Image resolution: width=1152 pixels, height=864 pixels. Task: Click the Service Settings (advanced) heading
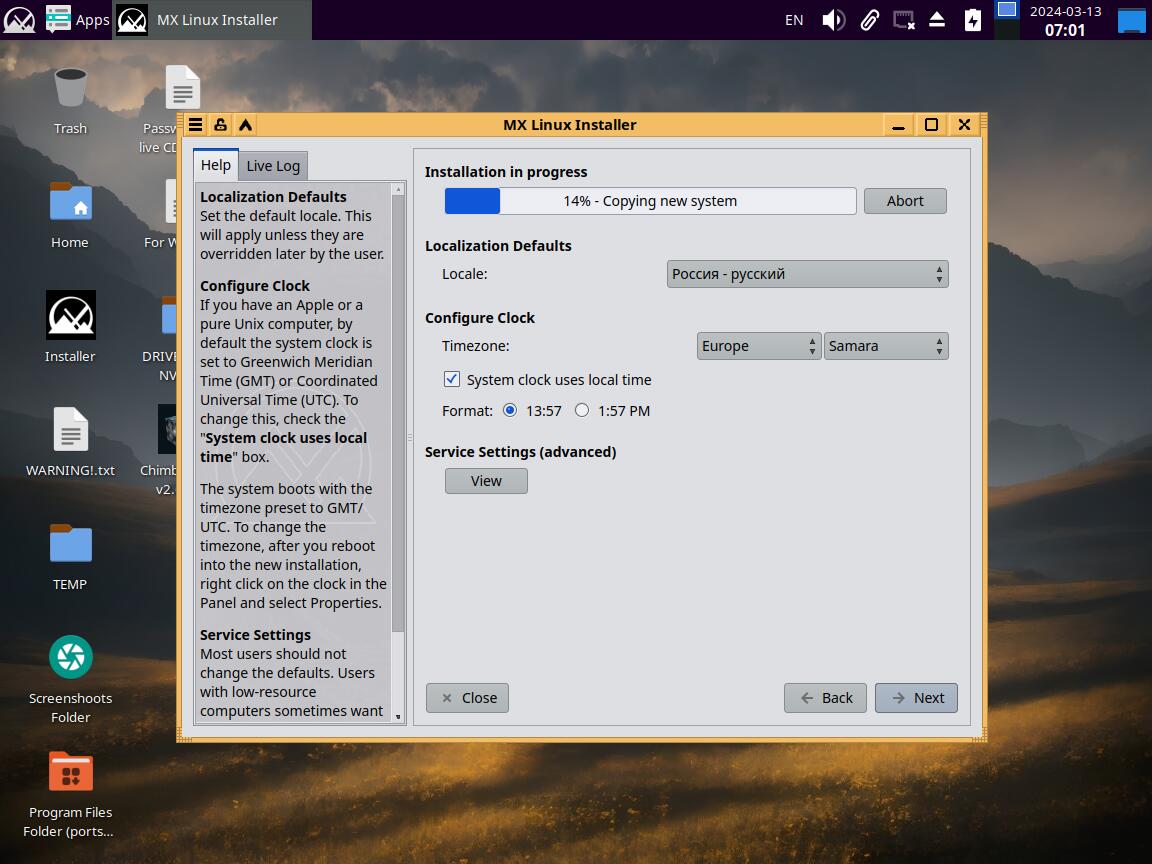tap(521, 452)
